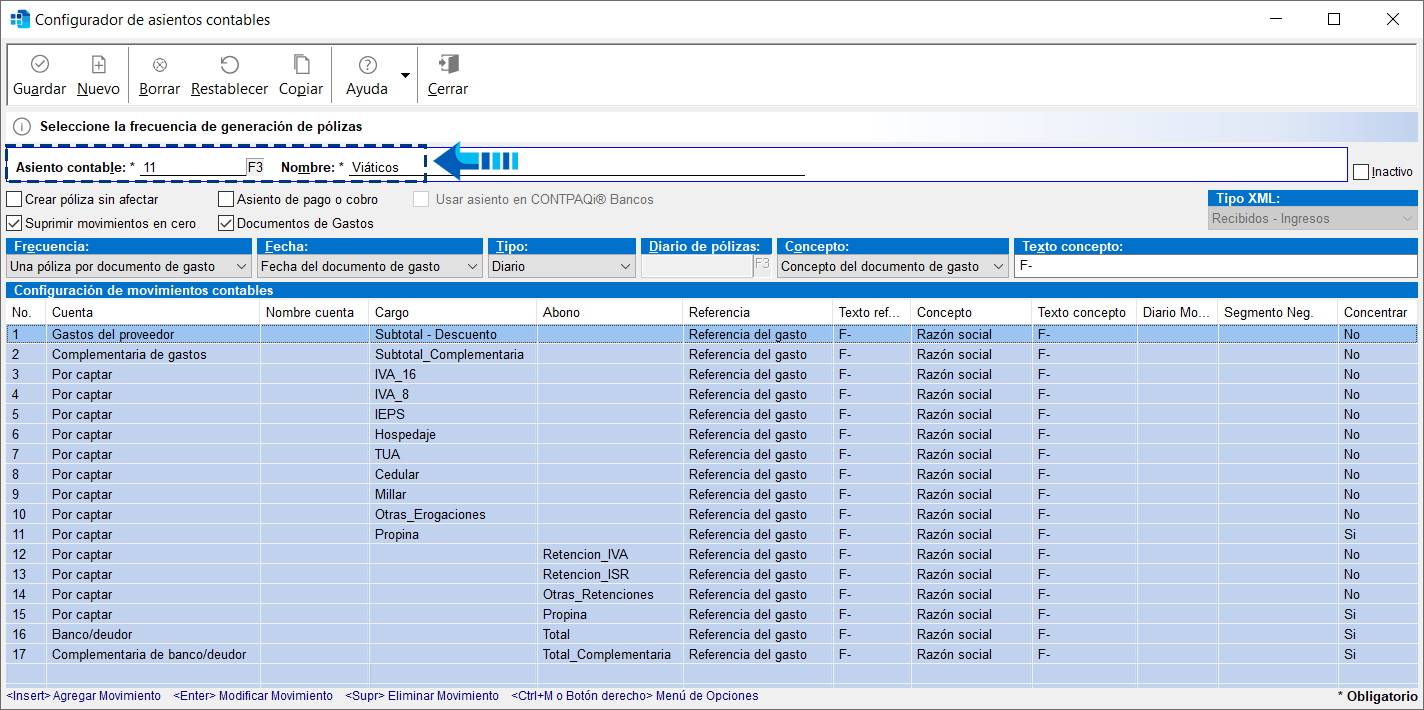Click the Cerrar exit door icon

click(x=448, y=65)
